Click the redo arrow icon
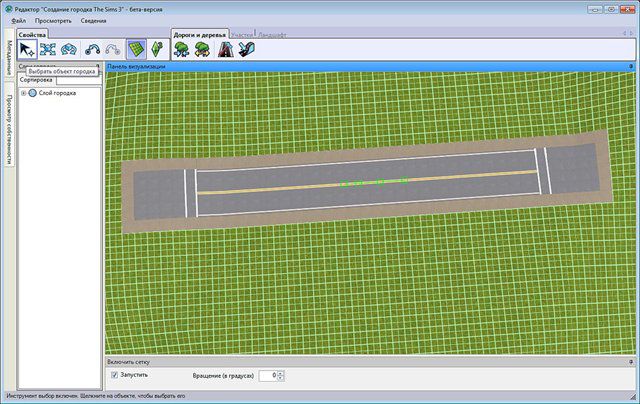Image resolution: width=640 pixels, height=404 pixels. 113,49
